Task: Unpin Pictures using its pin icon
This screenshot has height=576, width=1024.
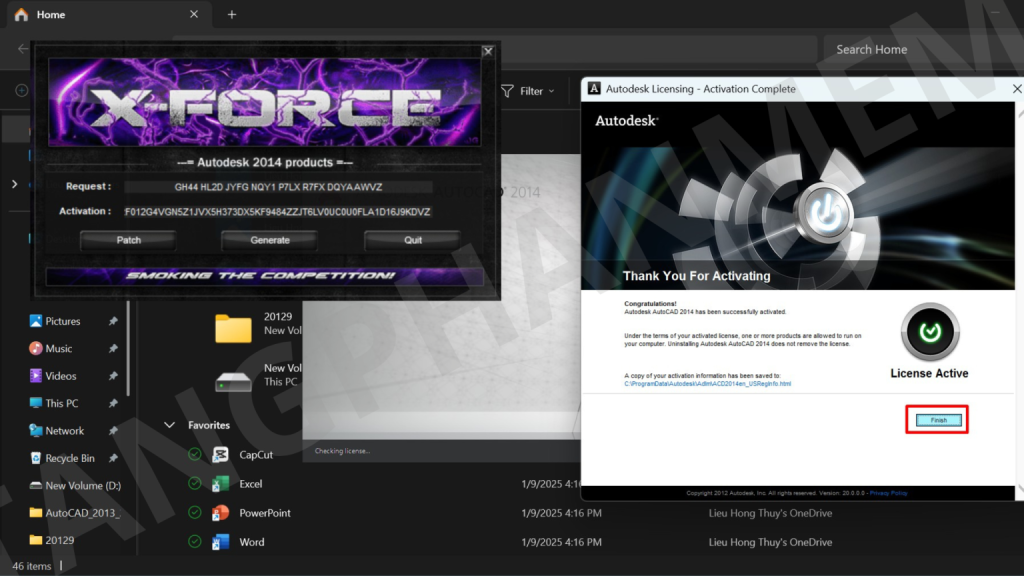Action: coord(113,321)
